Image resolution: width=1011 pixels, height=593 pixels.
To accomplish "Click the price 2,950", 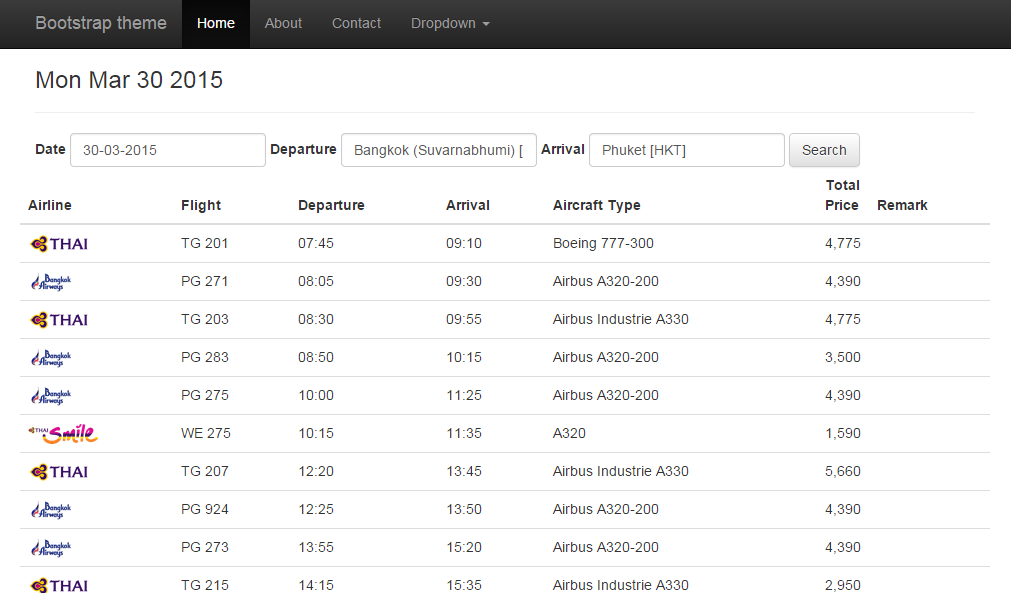I will (843, 585).
